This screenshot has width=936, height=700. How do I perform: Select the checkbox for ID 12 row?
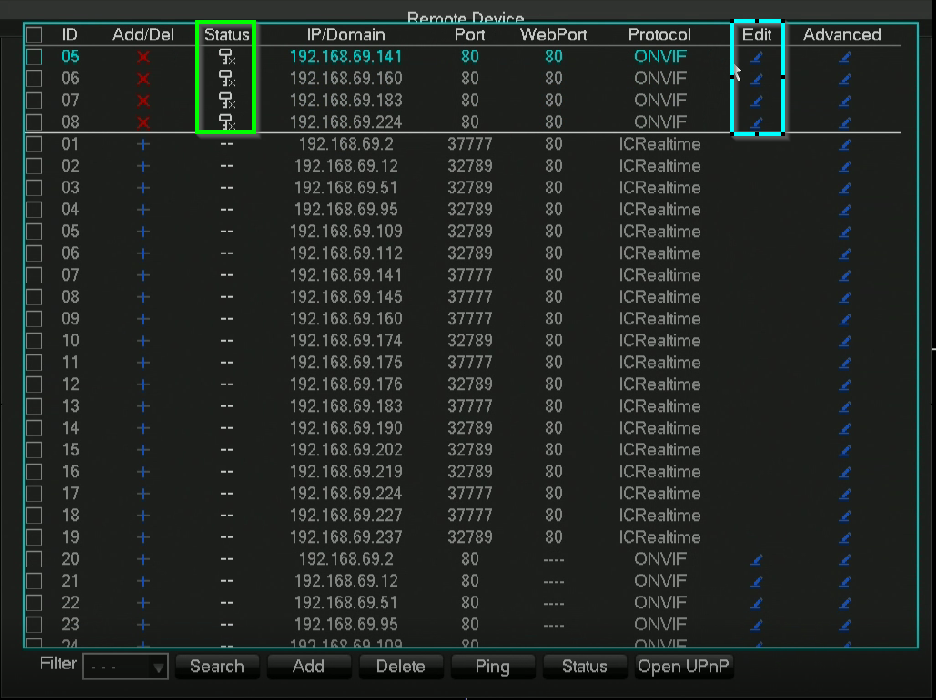tap(33, 385)
